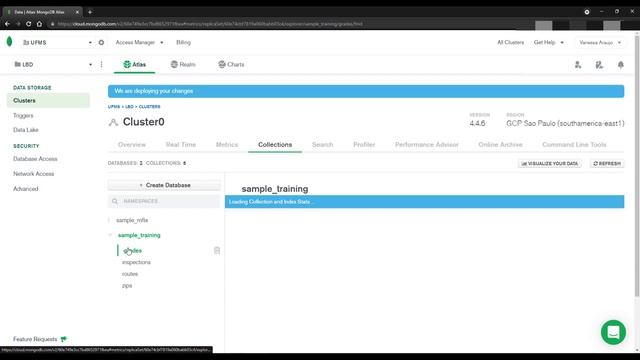Open the Profiler tab
This screenshot has width=640, height=360.
click(x=364, y=144)
